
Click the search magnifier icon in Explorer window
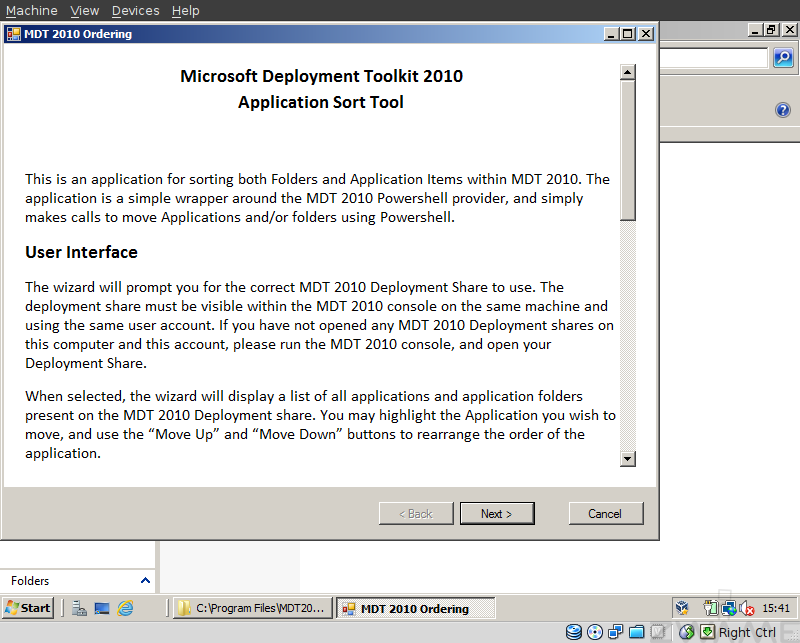pyautogui.click(x=784, y=57)
